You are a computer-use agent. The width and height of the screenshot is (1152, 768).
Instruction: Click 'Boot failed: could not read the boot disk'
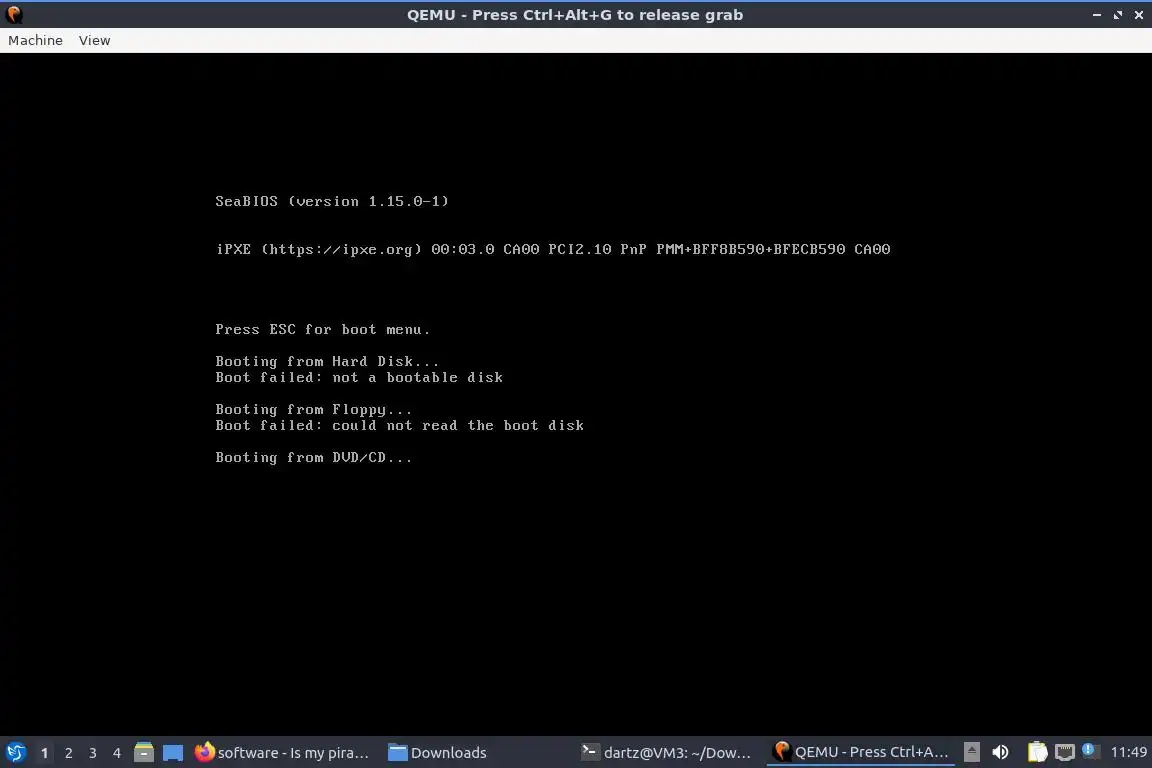400,426
